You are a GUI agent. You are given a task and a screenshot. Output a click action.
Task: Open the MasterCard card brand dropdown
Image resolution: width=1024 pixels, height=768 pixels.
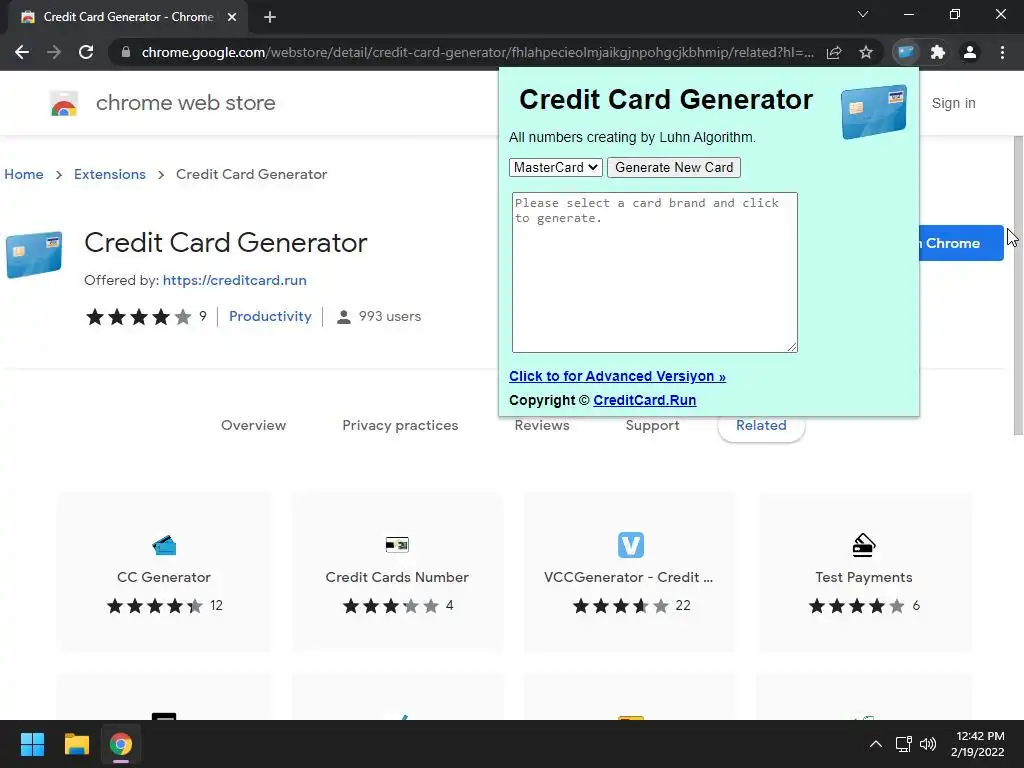click(555, 167)
